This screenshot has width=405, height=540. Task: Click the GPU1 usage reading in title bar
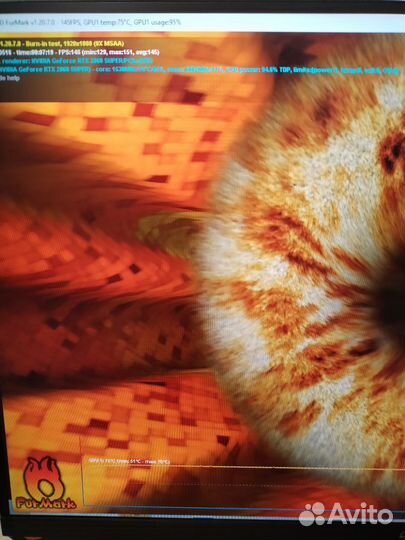click(157, 22)
